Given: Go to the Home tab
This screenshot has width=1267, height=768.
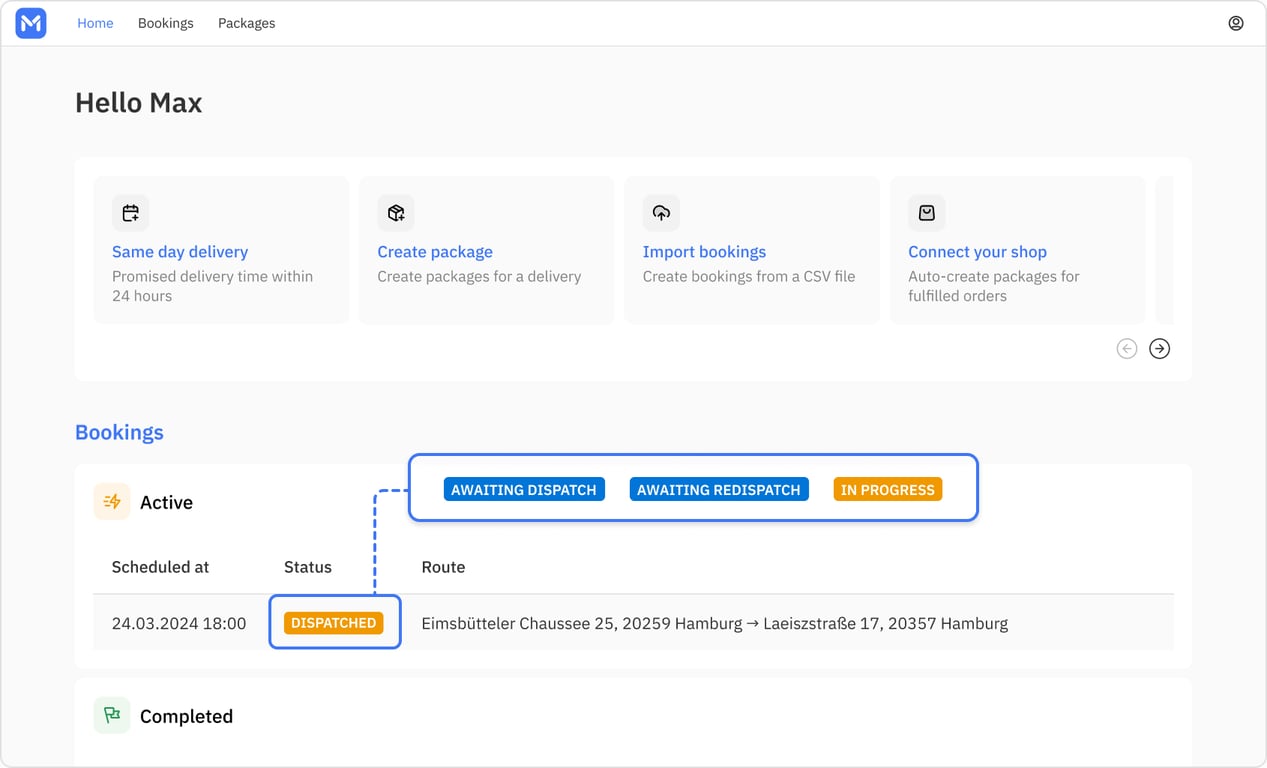Looking at the screenshot, I should [x=95, y=23].
